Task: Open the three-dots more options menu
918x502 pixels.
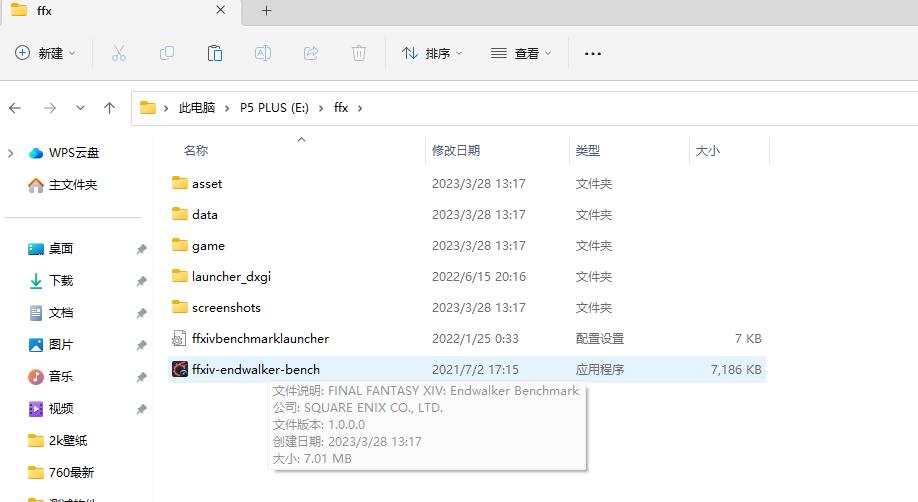Action: pyautogui.click(x=592, y=53)
